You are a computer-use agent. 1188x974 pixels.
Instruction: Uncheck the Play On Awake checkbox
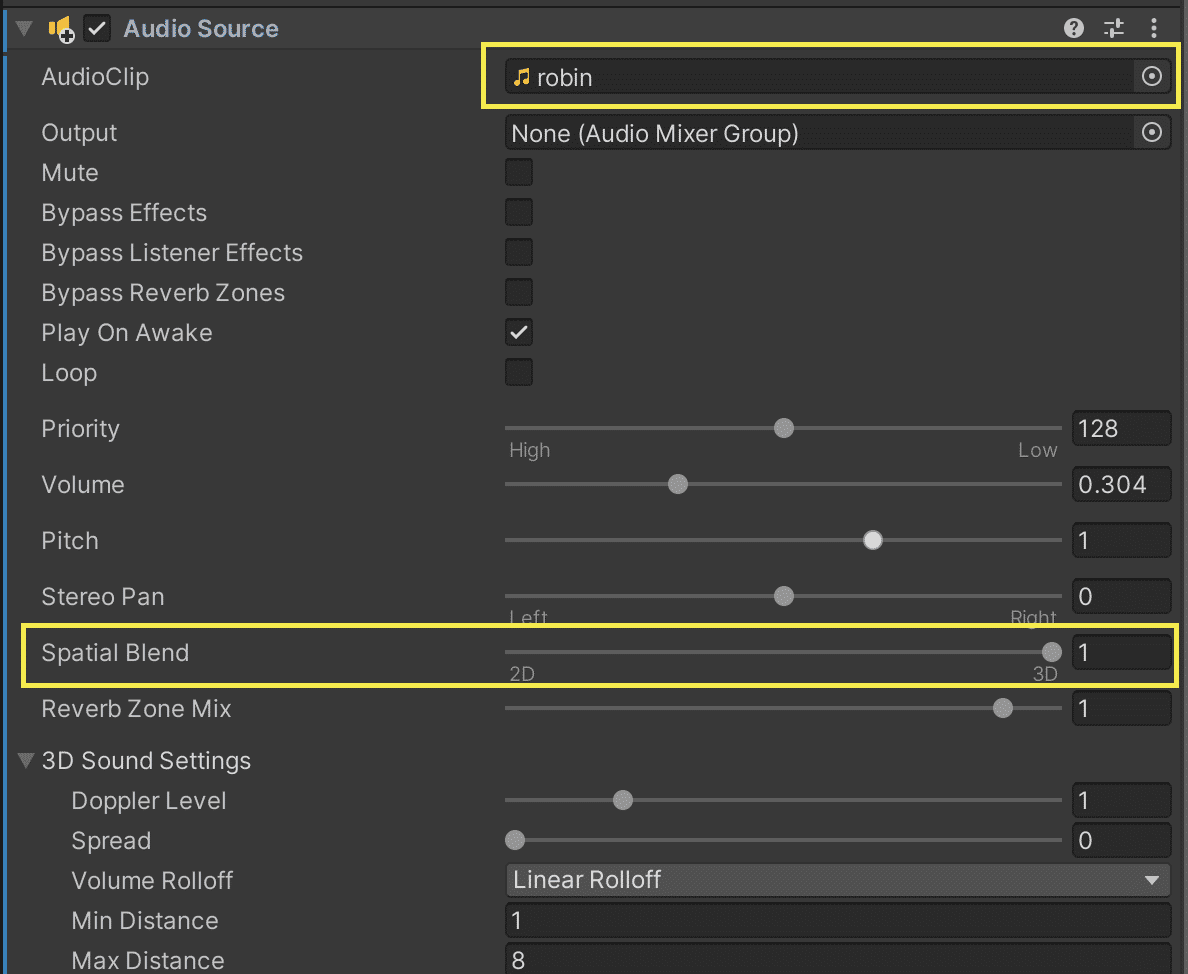tap(519, 333)
